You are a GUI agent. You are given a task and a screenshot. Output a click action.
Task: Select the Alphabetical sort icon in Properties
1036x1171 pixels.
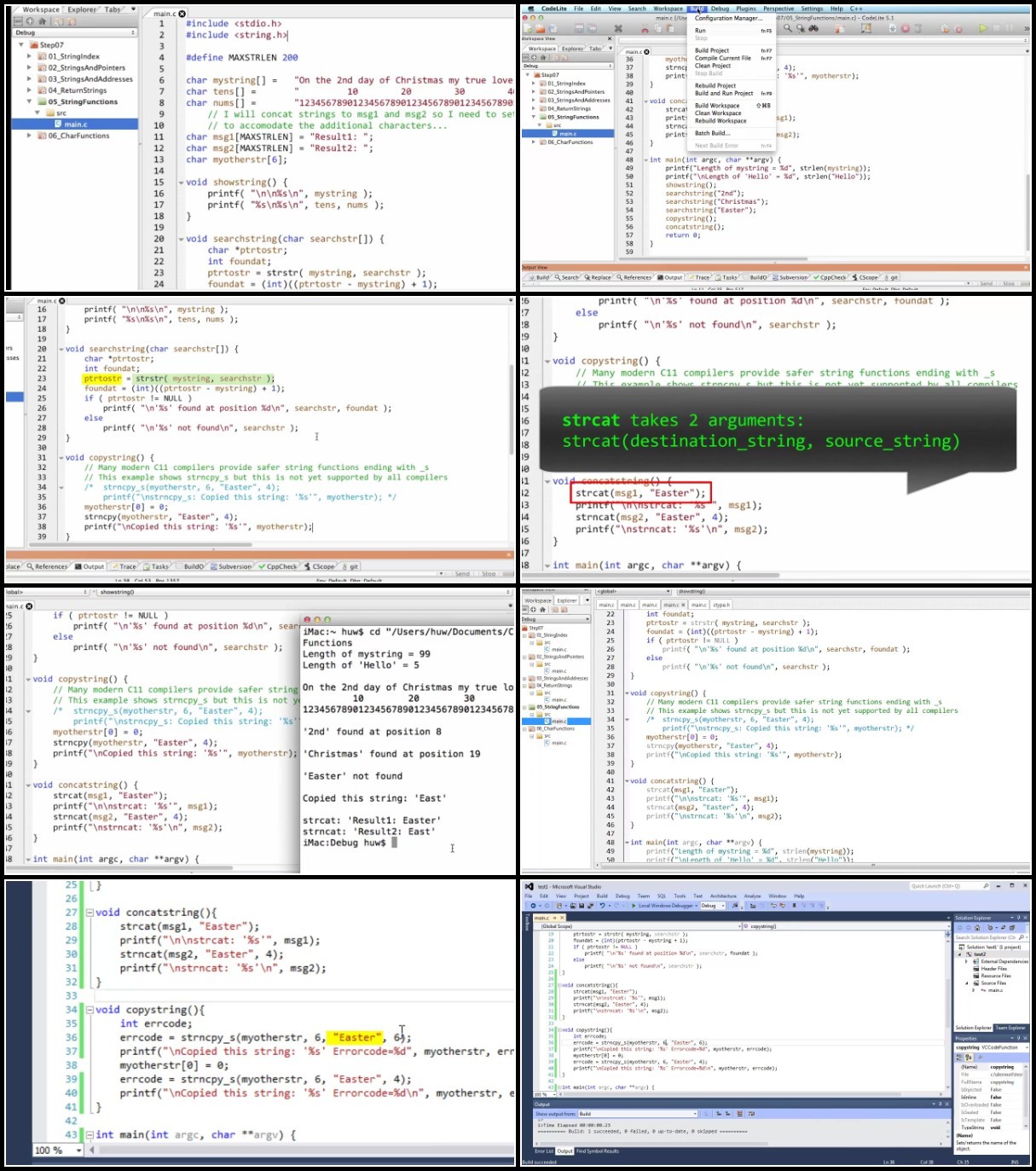969,1057
